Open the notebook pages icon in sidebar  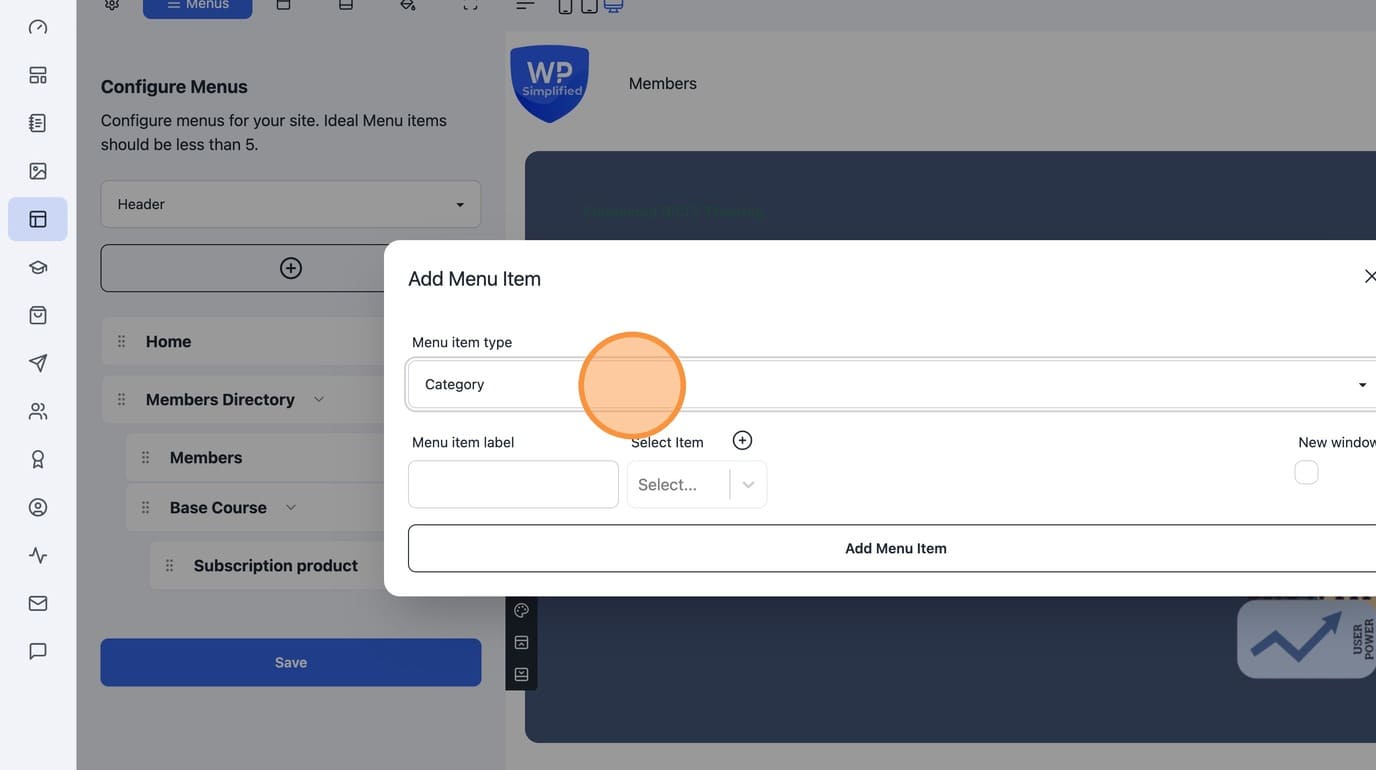(38, 123)
